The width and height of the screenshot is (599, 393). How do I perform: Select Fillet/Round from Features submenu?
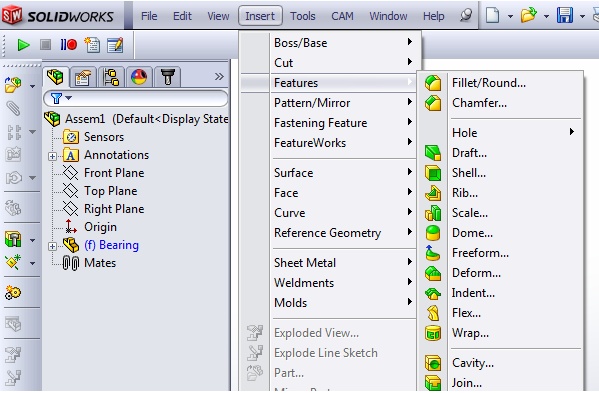pyautogui.click(x=489, y=83)
